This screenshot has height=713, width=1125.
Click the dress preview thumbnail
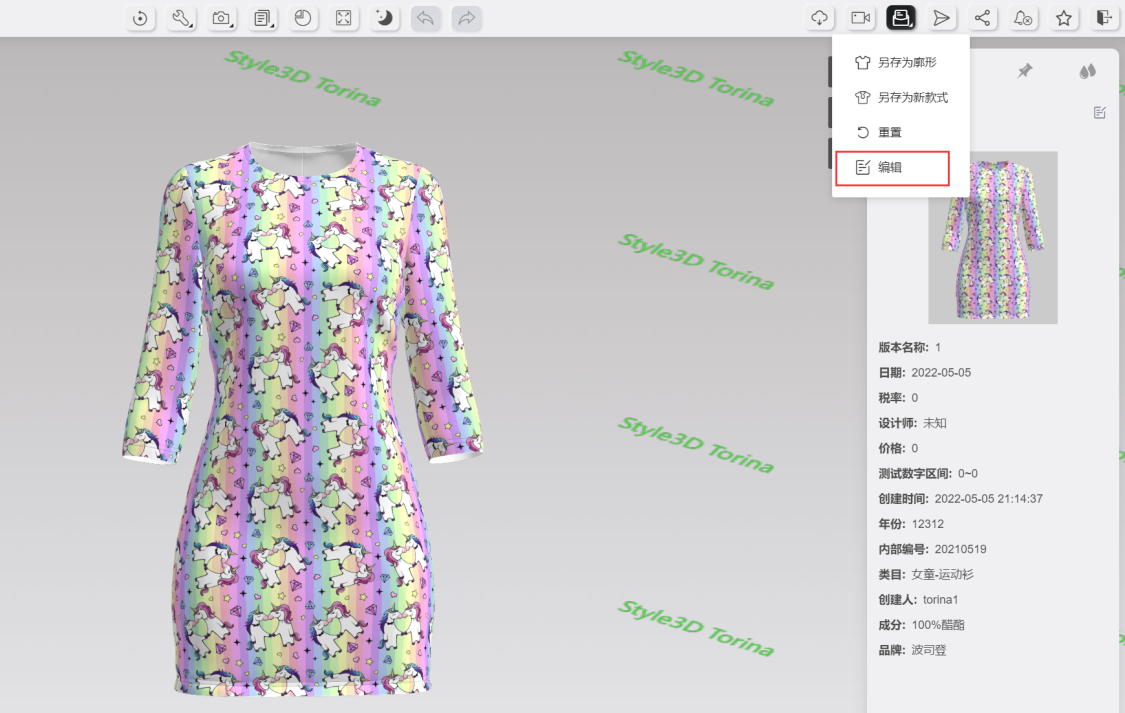(x=992, y=237)
